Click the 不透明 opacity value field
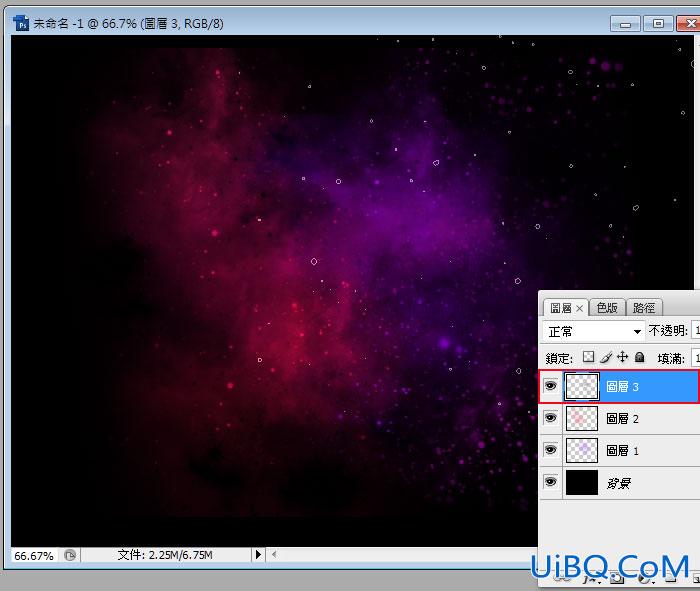The width and height of the screenshot is (700, 591). pos(696,331)
